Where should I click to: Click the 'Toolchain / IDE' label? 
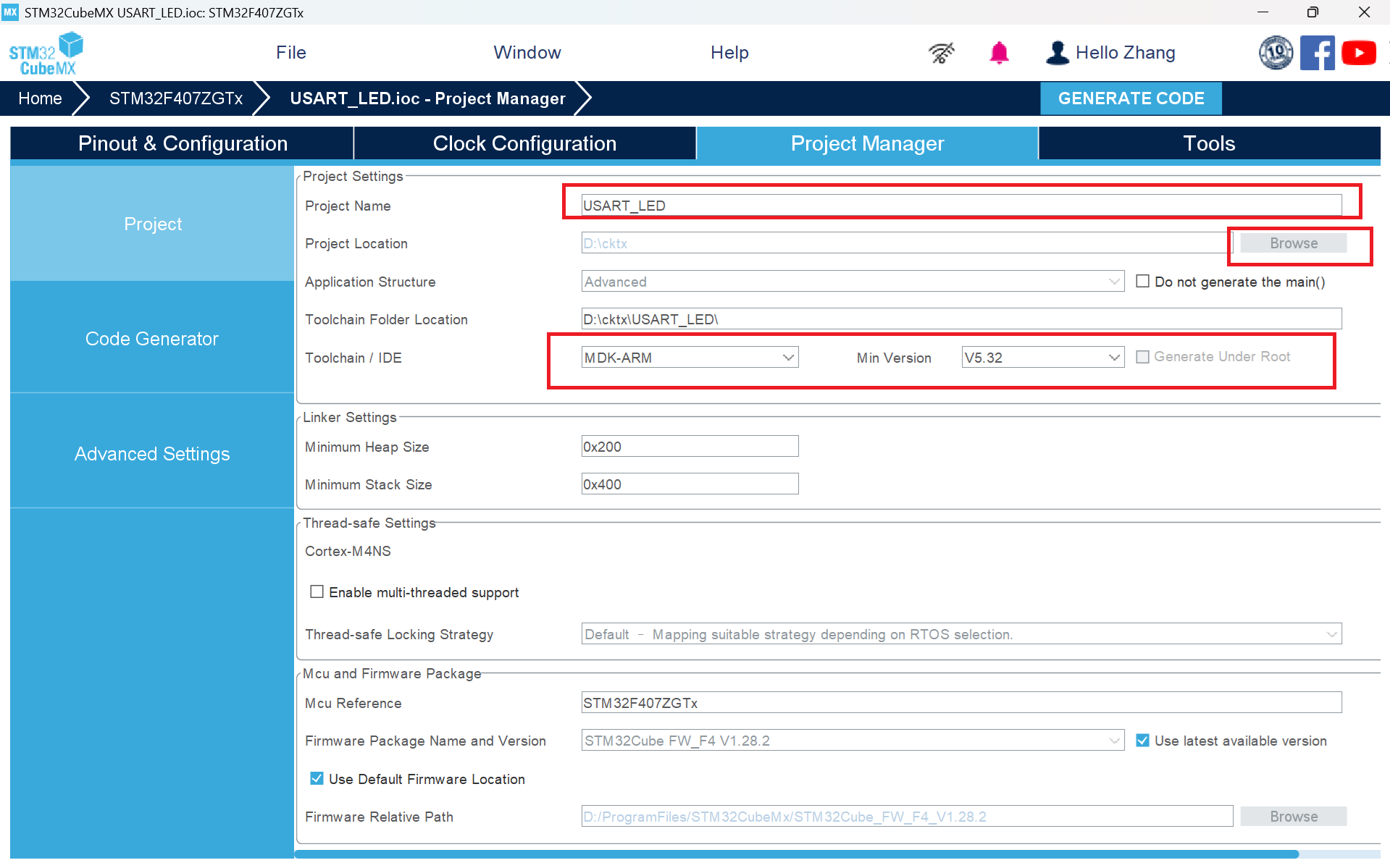click(x=353, y=358)
